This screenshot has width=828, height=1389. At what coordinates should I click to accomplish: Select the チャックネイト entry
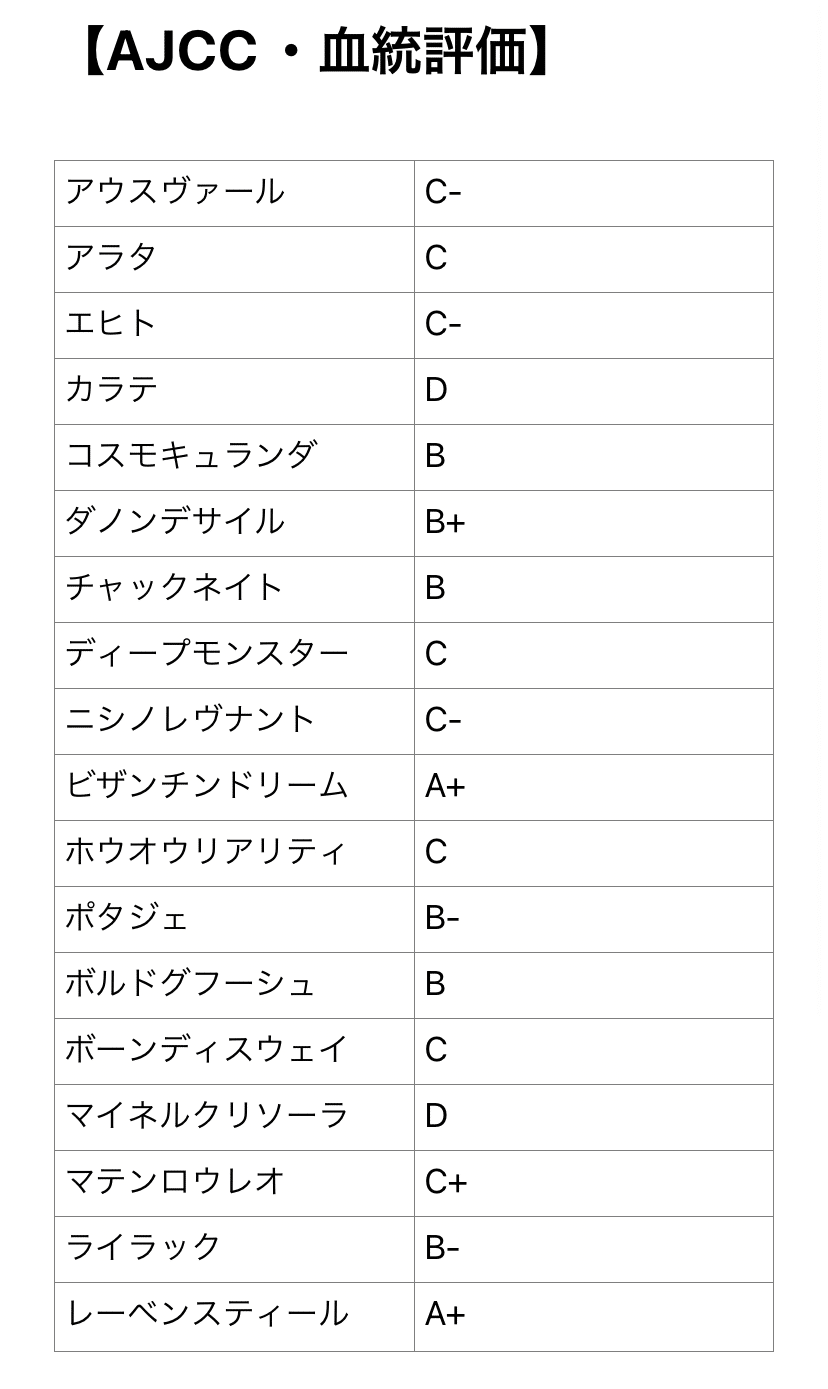[175, 588]
